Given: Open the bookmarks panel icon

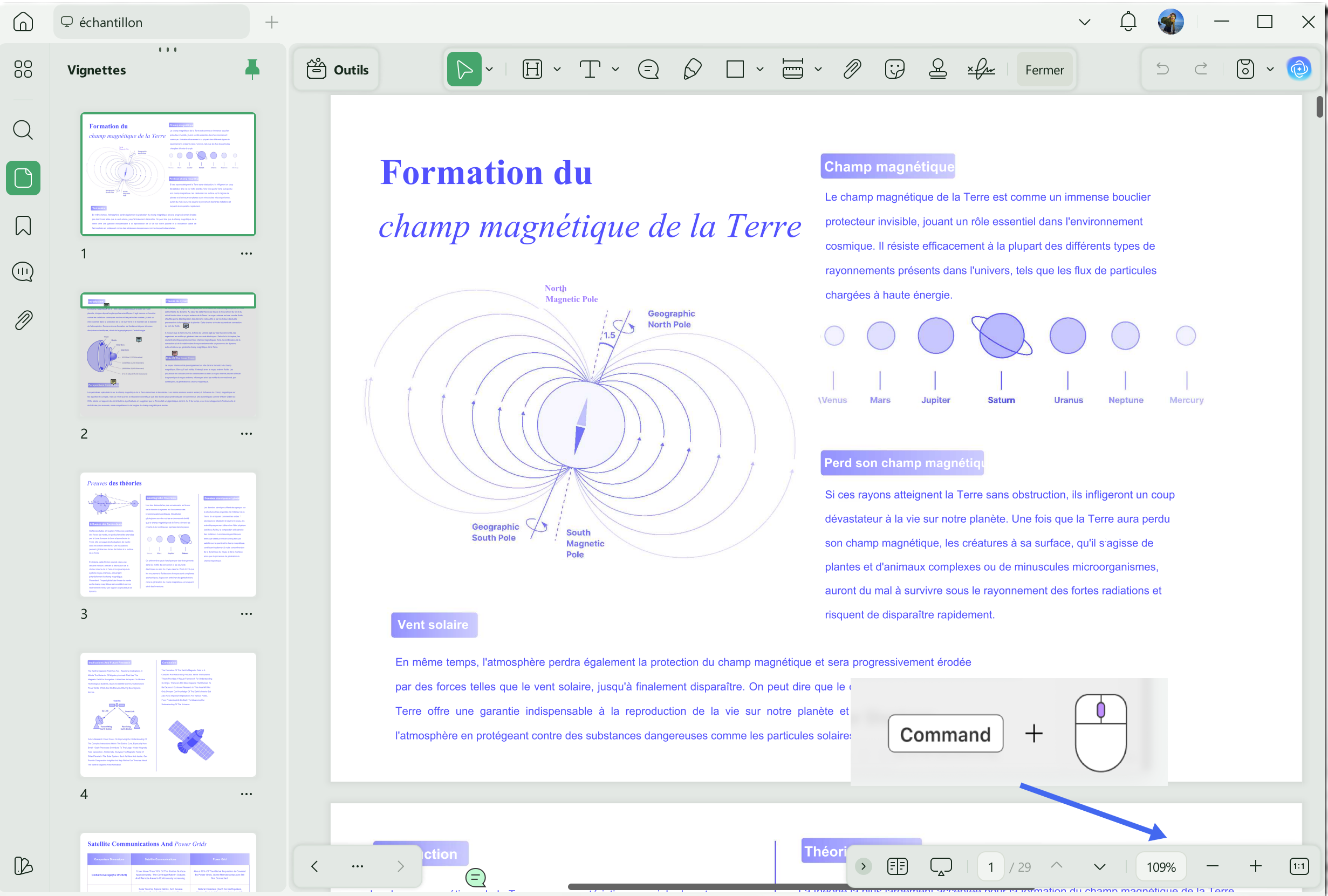Looking at the screenshot, I should click(x=23, y=225).
